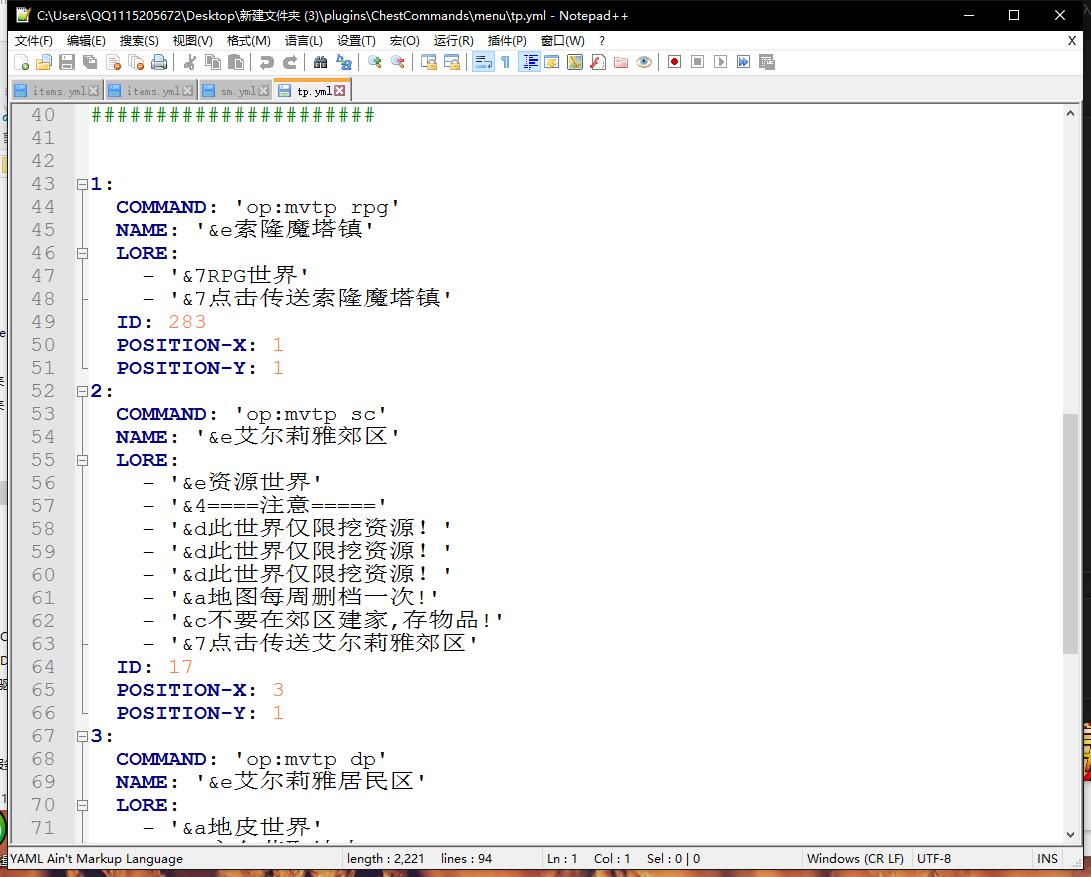Print the document using printer icon
The width and height of the screenshot is (1091, 877).
159,63
